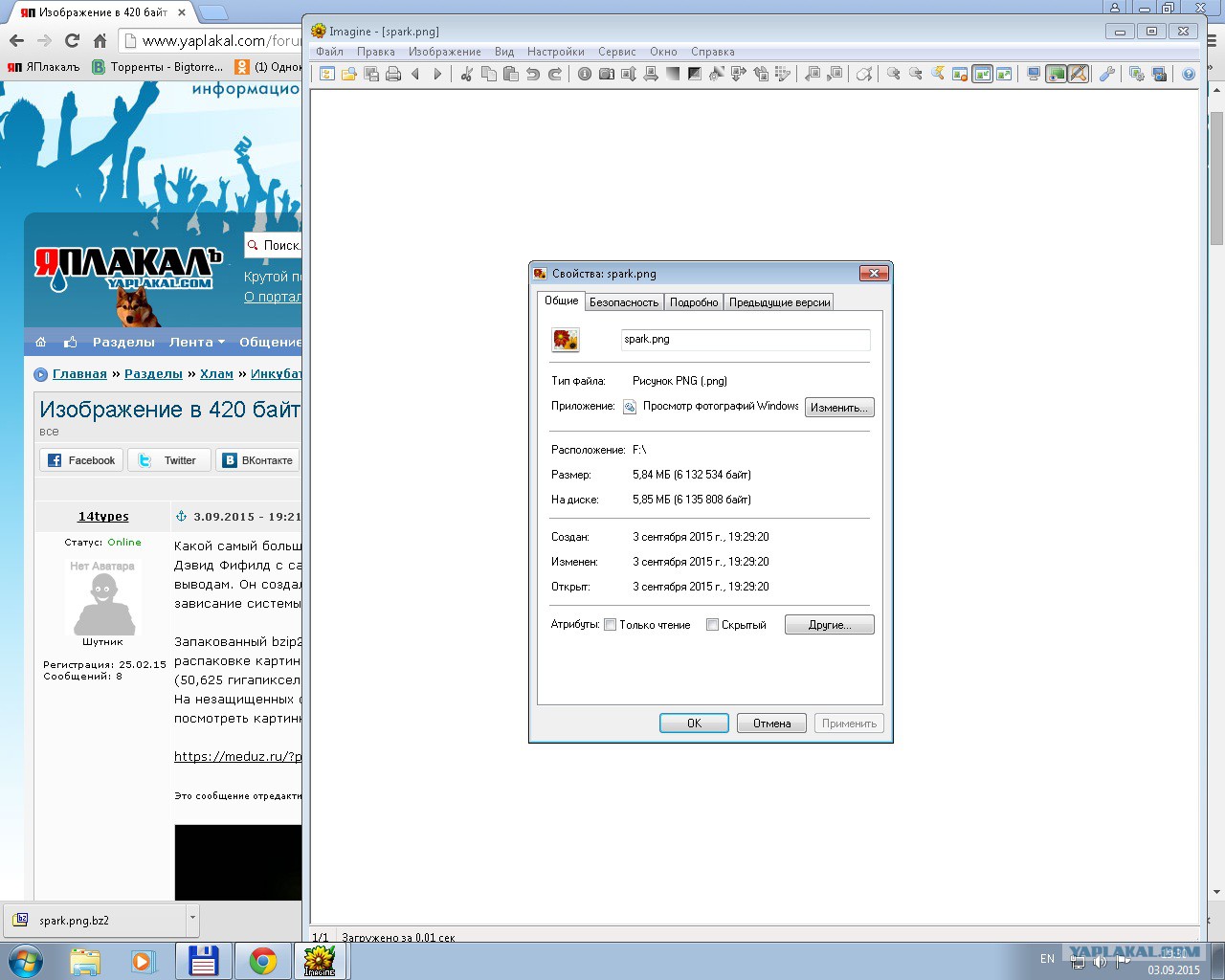Click the Print icon in Imagine toolbar
The image size is (1225, 980).
tap(393, 74)
